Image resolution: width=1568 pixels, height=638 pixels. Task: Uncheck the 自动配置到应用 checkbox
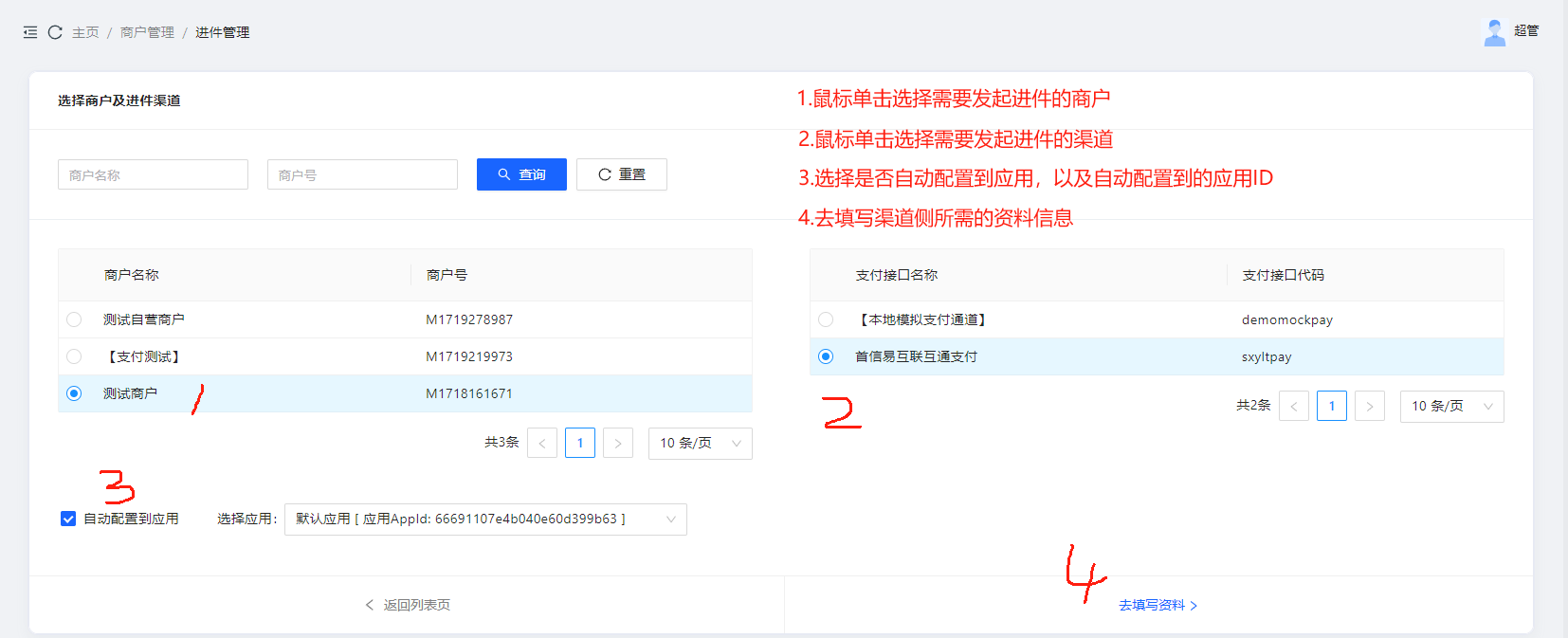click(68, 519)
